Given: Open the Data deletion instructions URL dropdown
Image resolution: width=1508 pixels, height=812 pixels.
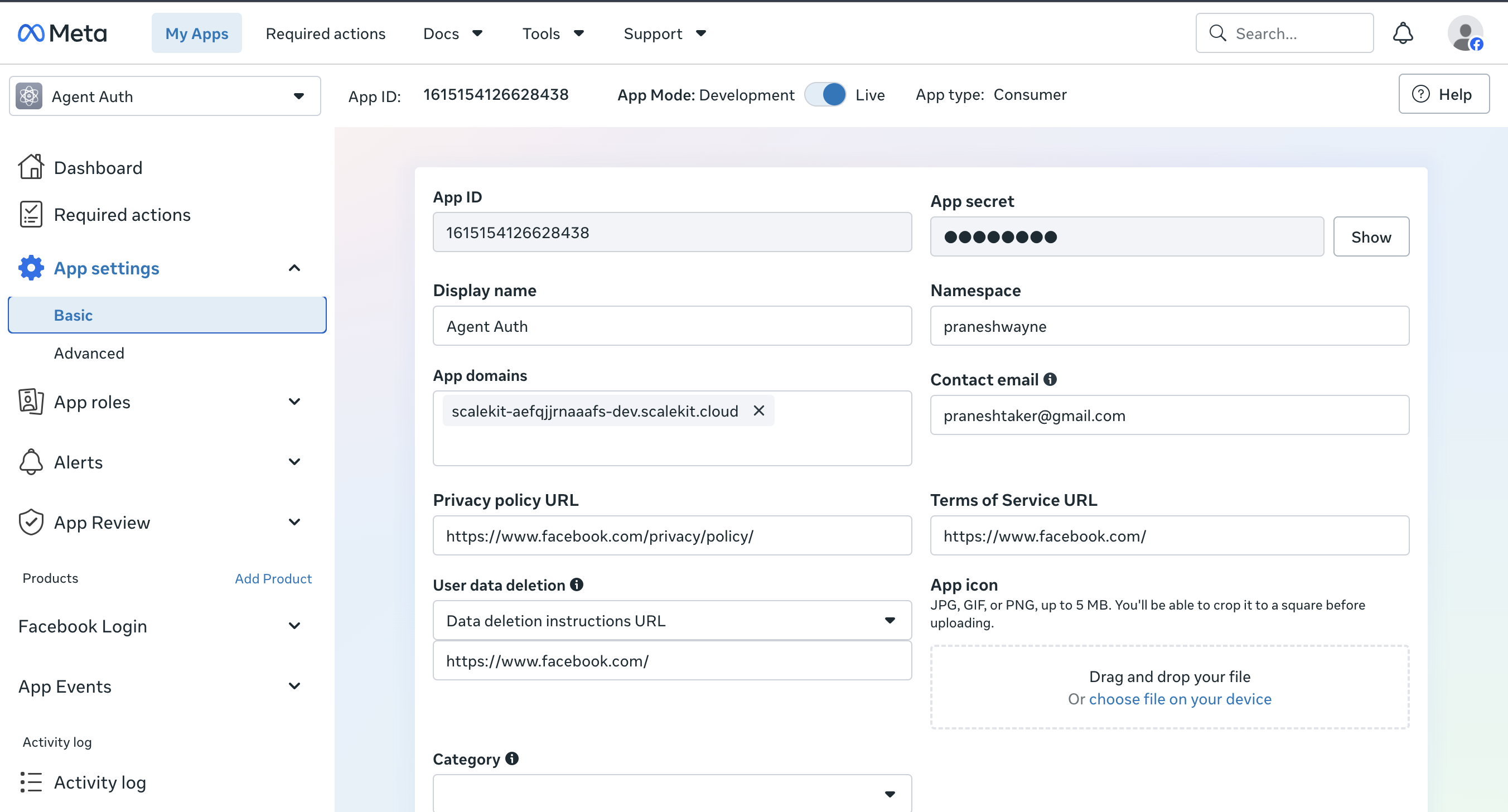Looking at the screenshot, I should tap(672, 621).
